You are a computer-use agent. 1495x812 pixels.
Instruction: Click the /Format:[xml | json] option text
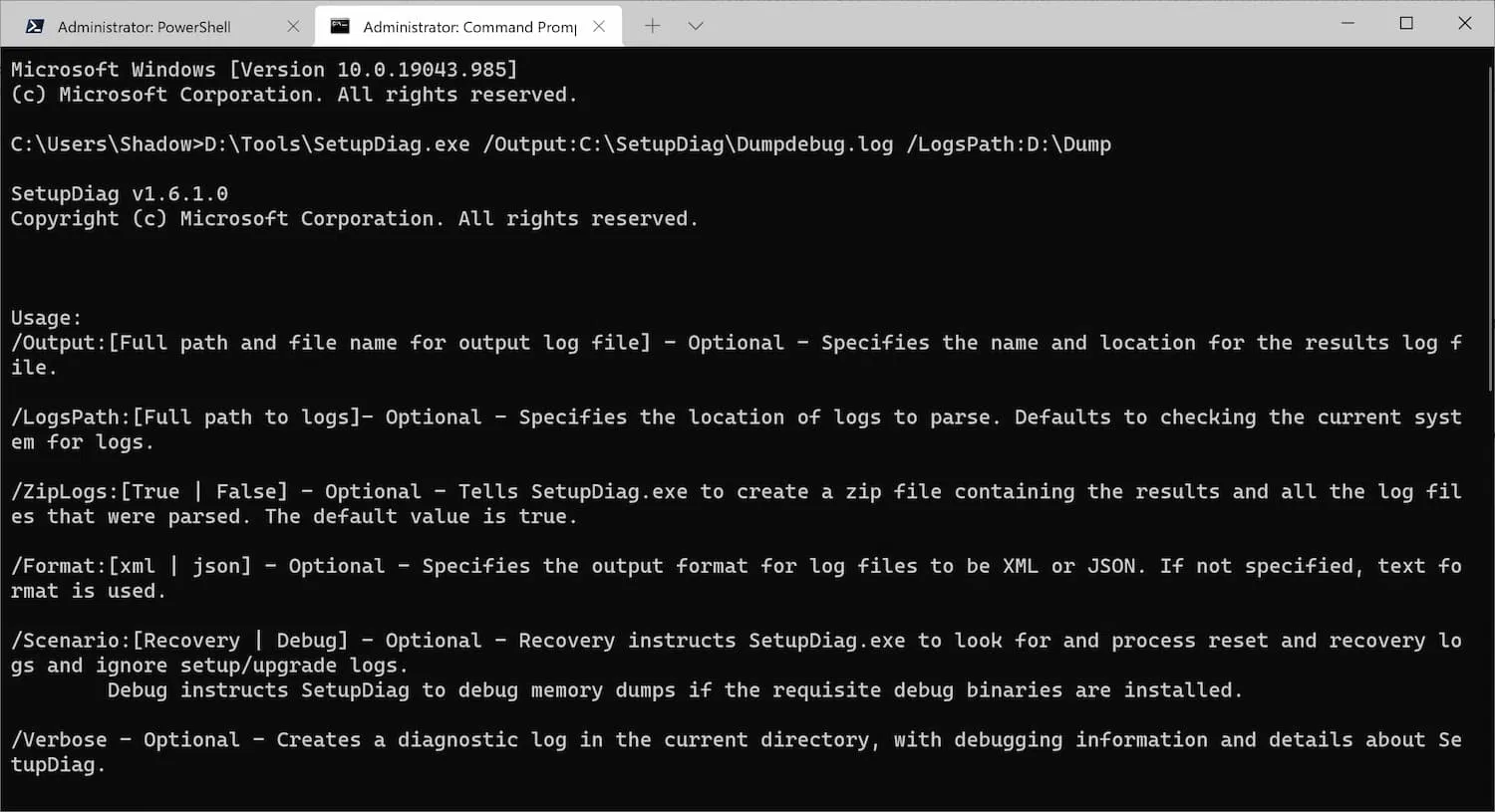click(132, 566)
